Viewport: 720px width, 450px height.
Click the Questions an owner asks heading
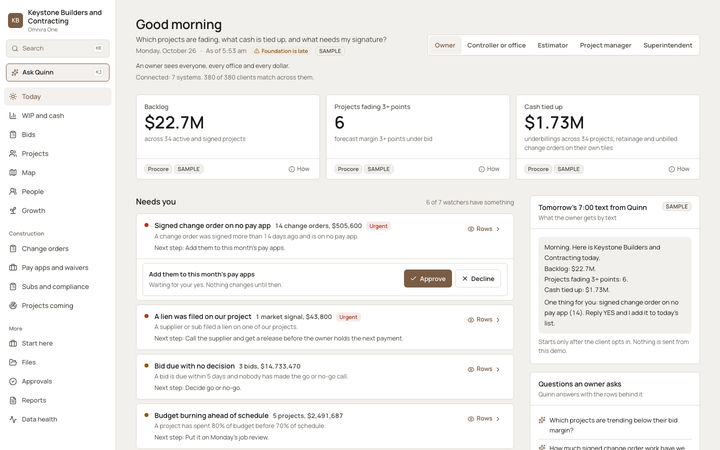pyautogui.click(x=579, y=384)
